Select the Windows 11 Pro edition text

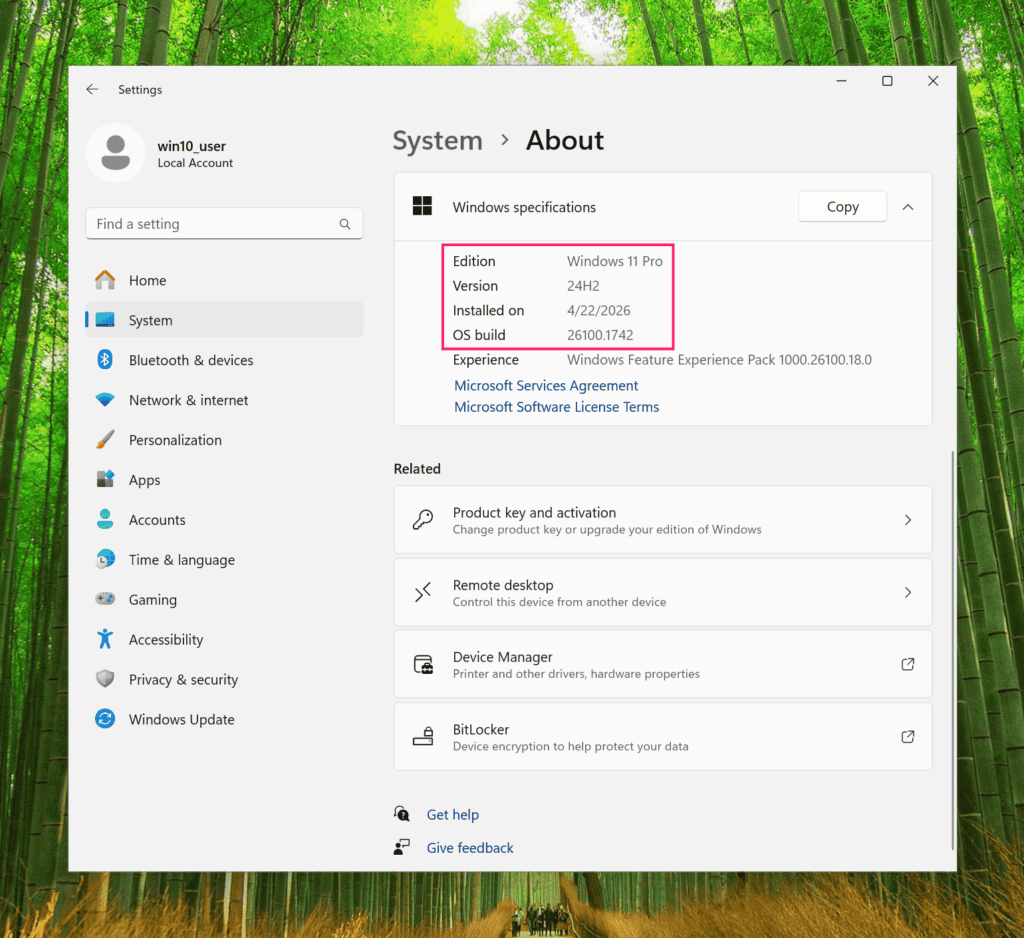pyautogui.click(x=615, y=261)
